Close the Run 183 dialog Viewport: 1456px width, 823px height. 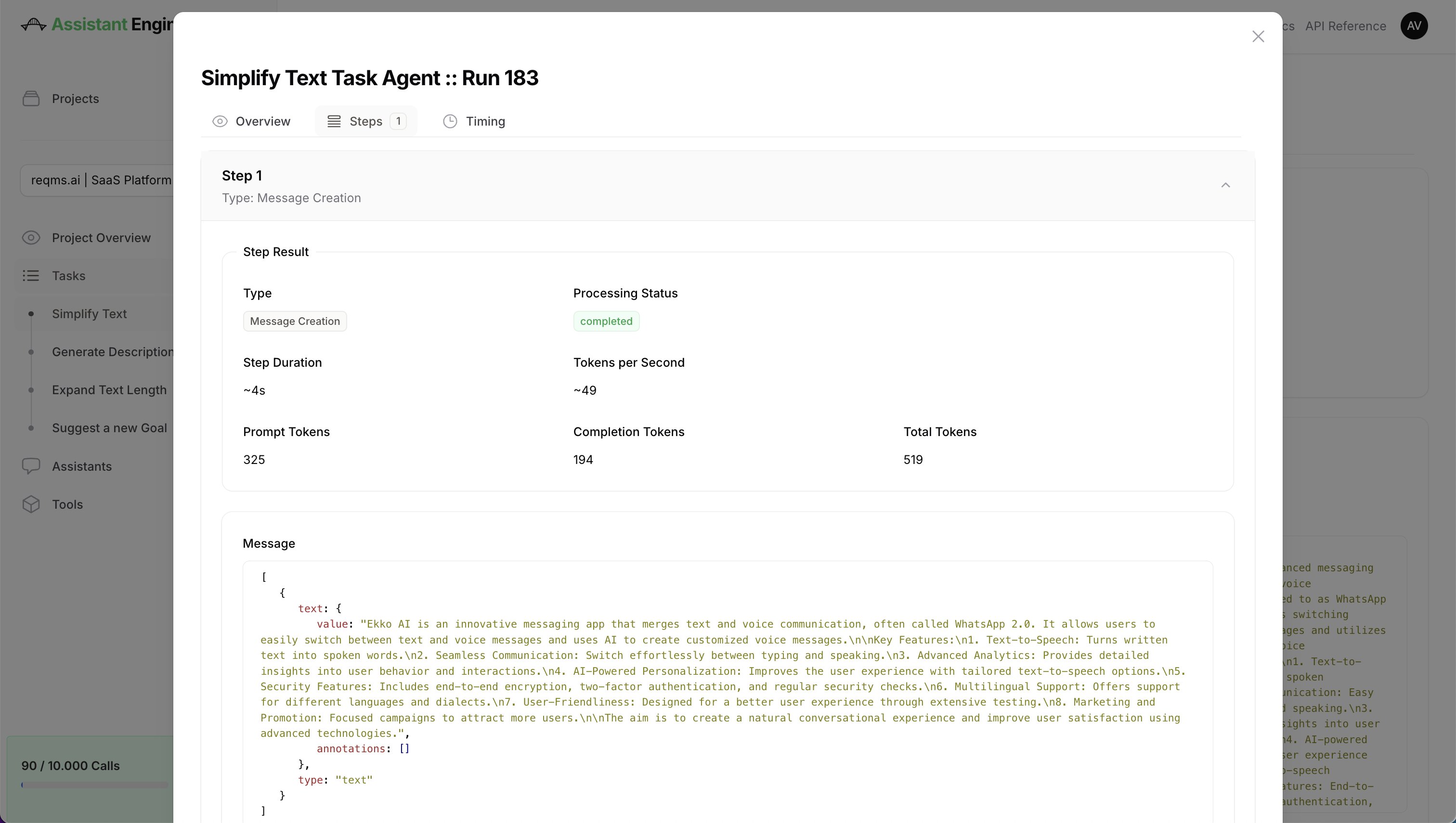tap(1258, 37)
